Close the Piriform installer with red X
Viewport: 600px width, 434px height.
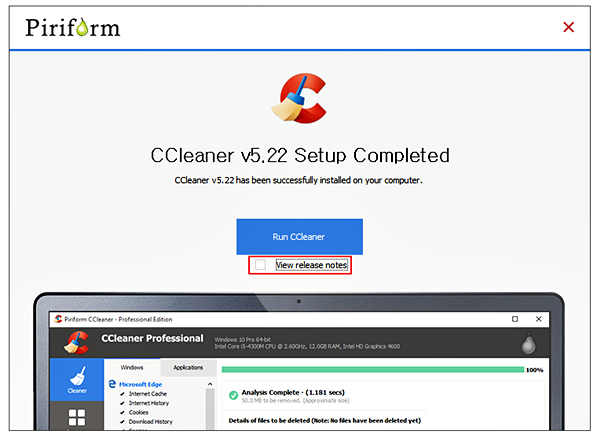coord(569,27)
